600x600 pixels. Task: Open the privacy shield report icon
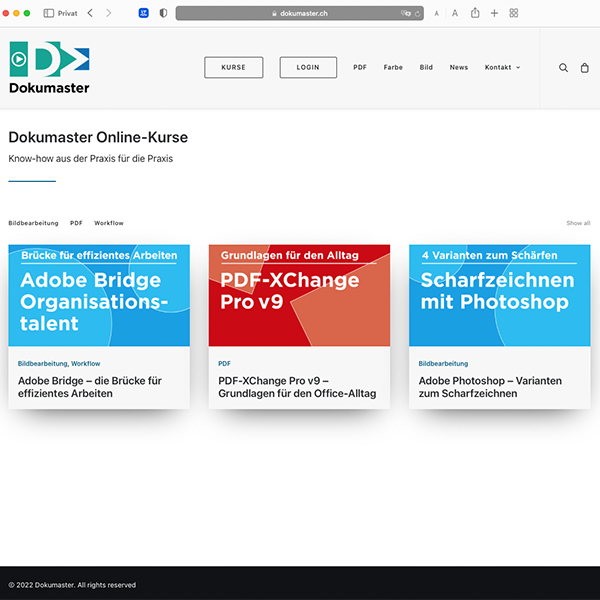coord(163,13)
